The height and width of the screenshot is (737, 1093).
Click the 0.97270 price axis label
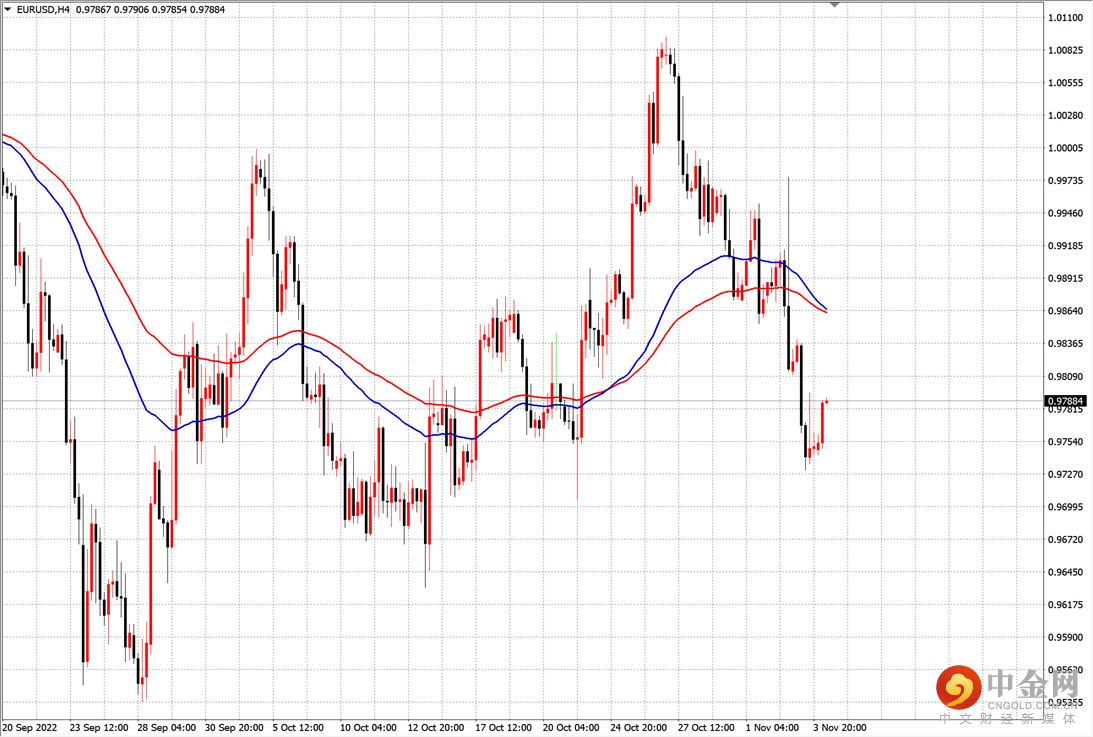click(x=1066, y=474)
